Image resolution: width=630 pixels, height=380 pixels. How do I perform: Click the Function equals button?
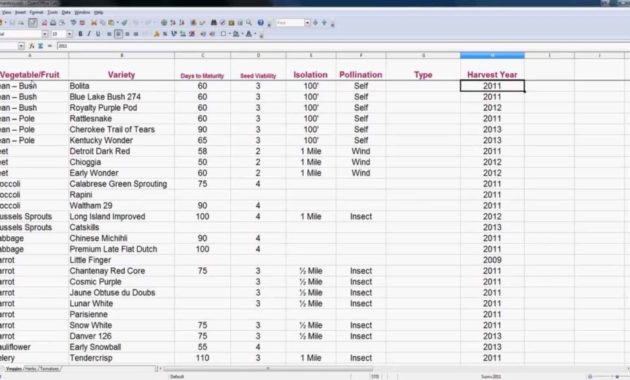[49, 46]
